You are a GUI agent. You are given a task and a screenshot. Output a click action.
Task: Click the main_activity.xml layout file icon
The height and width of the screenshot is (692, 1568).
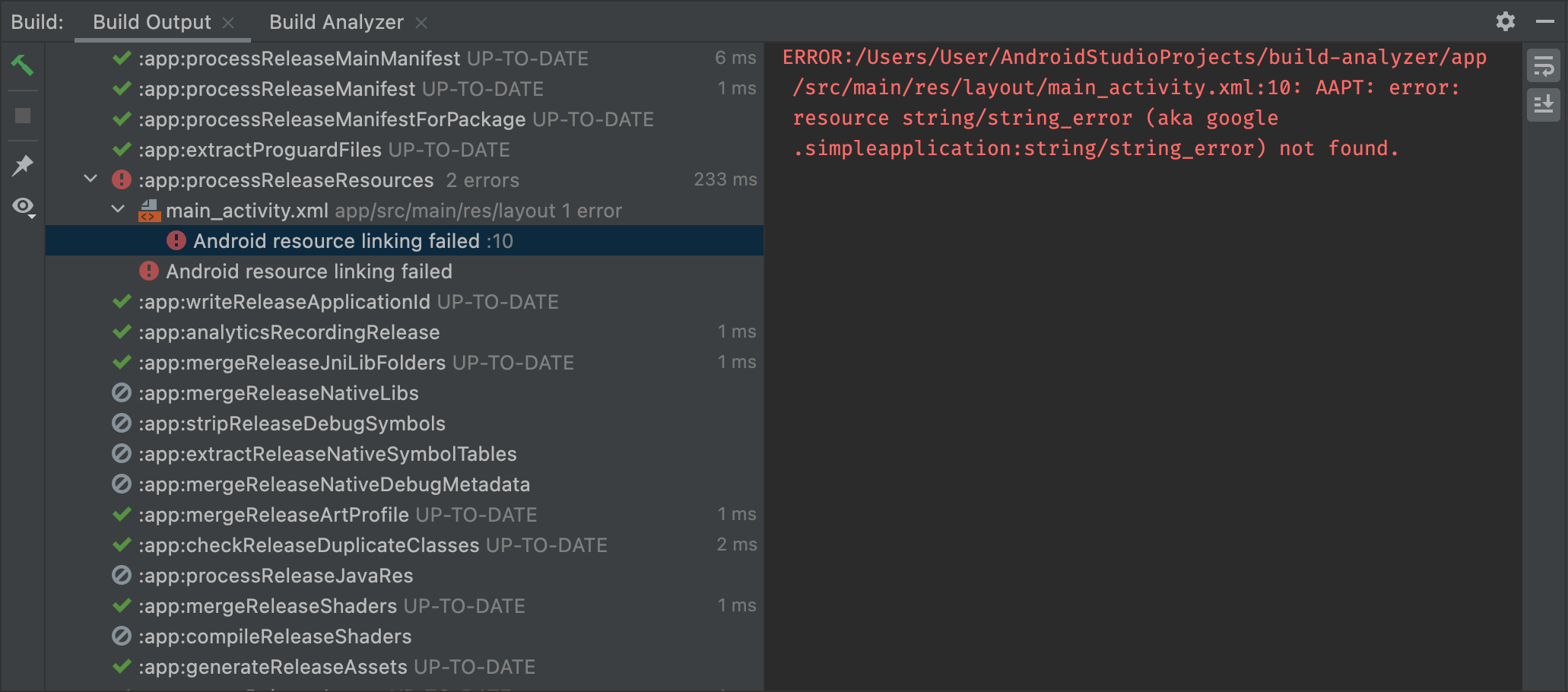tap(149, 211)
